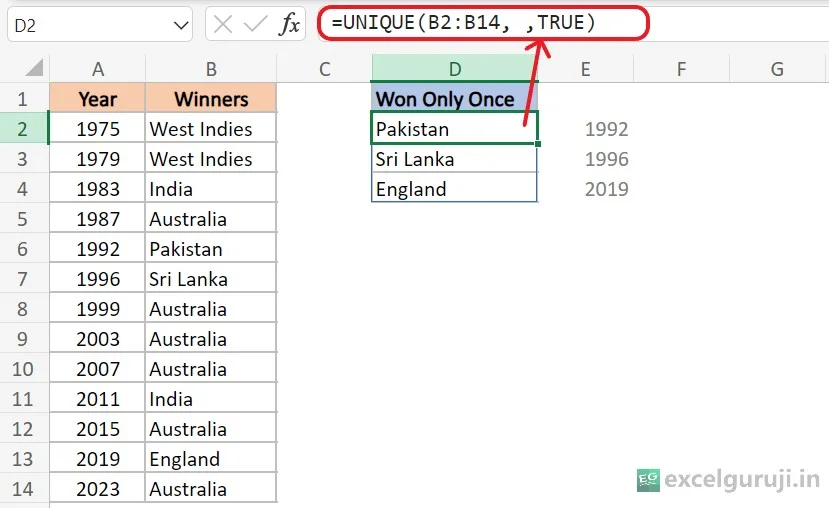Select Australia in row 8
The height and width of the screenshot is (508, 829).
pyautogui.click(x=211, y=309)
